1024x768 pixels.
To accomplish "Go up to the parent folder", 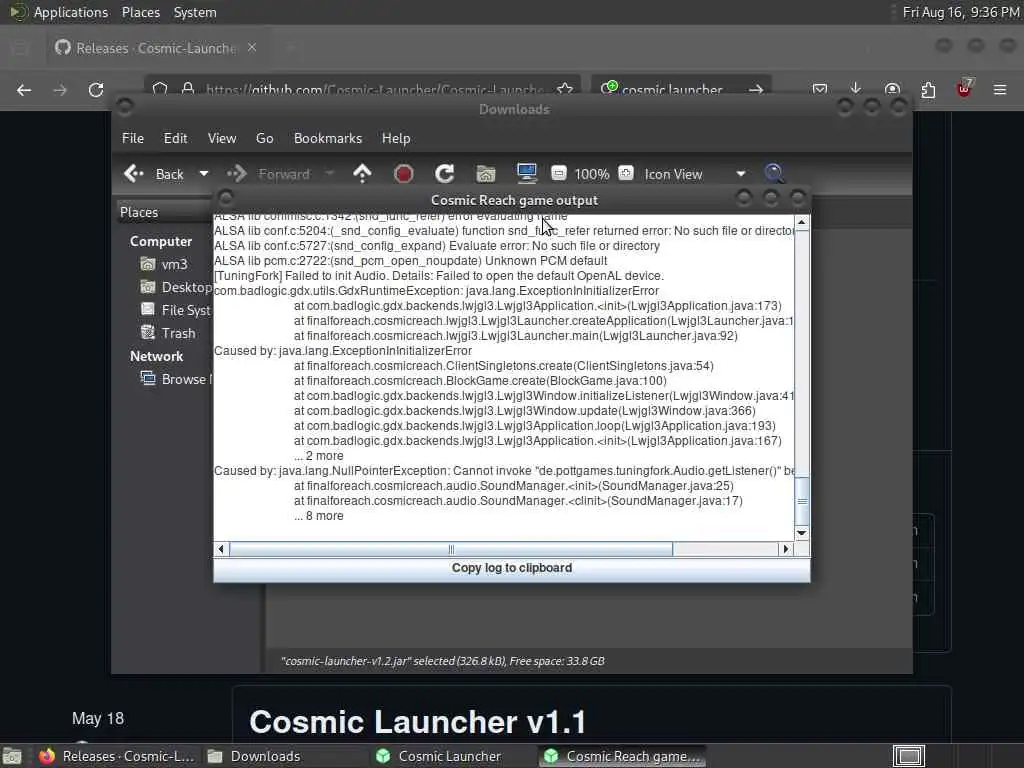I will tap(362, 173).
